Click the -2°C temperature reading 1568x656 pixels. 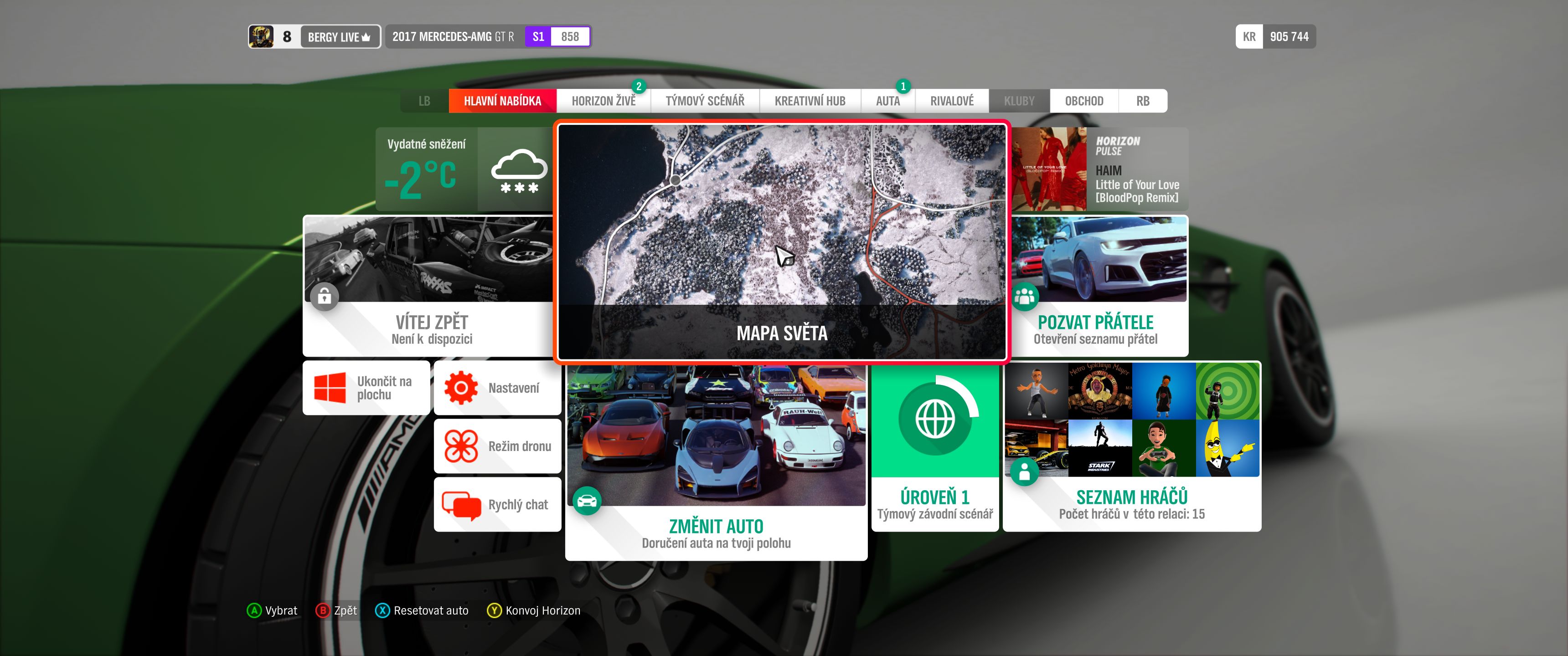point(420,179)
